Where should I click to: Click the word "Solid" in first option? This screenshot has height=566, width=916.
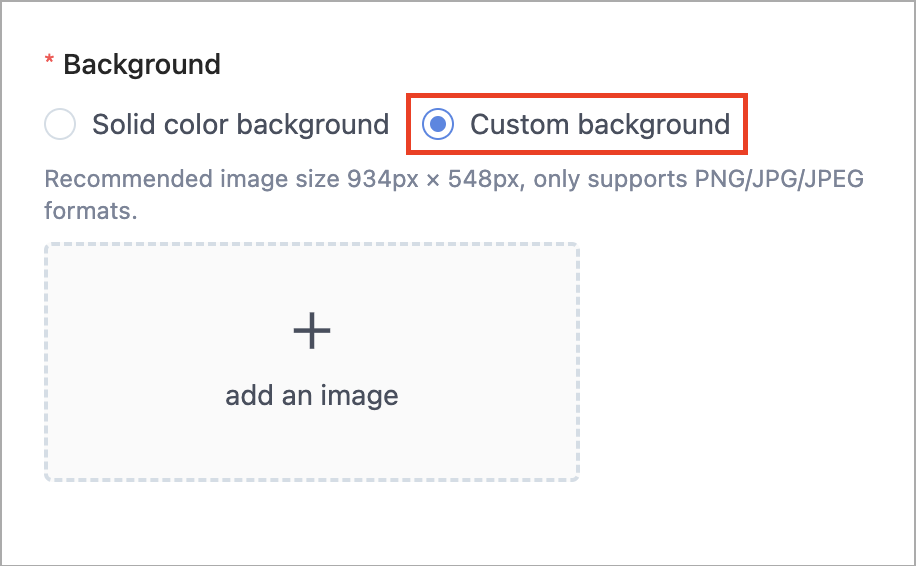[x=123, y=124]
